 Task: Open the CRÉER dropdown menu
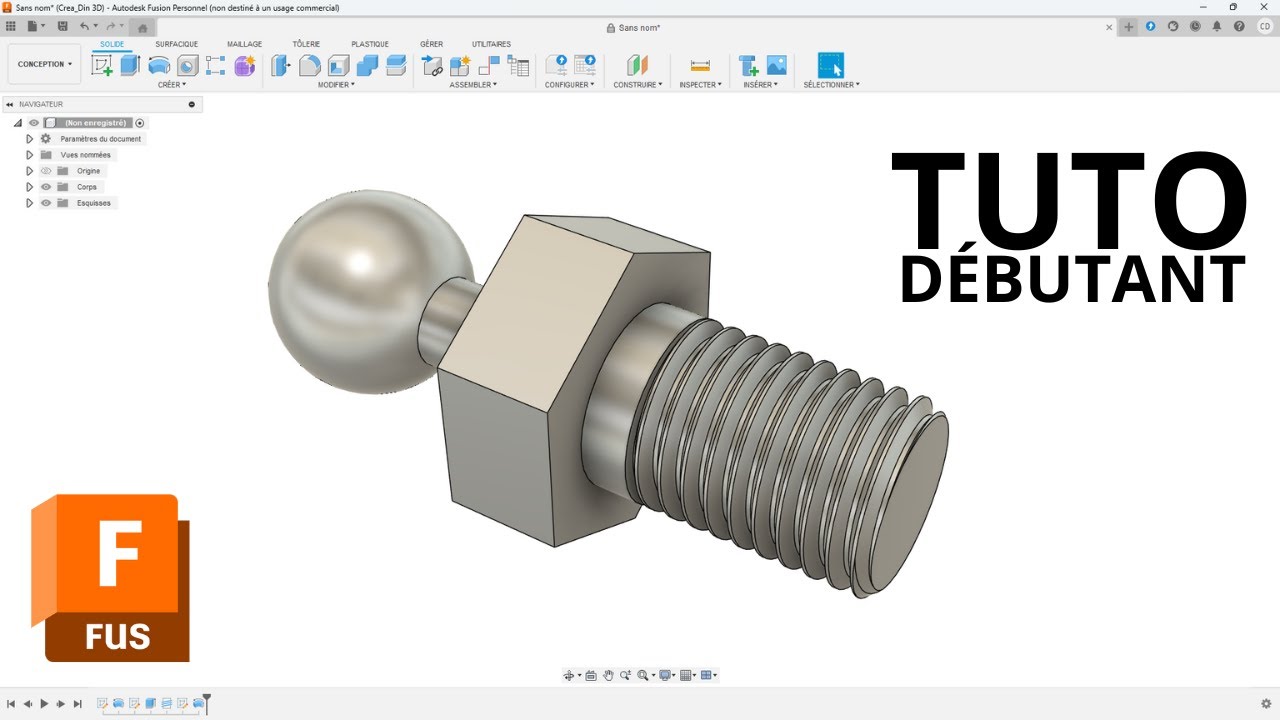point(171,85)
